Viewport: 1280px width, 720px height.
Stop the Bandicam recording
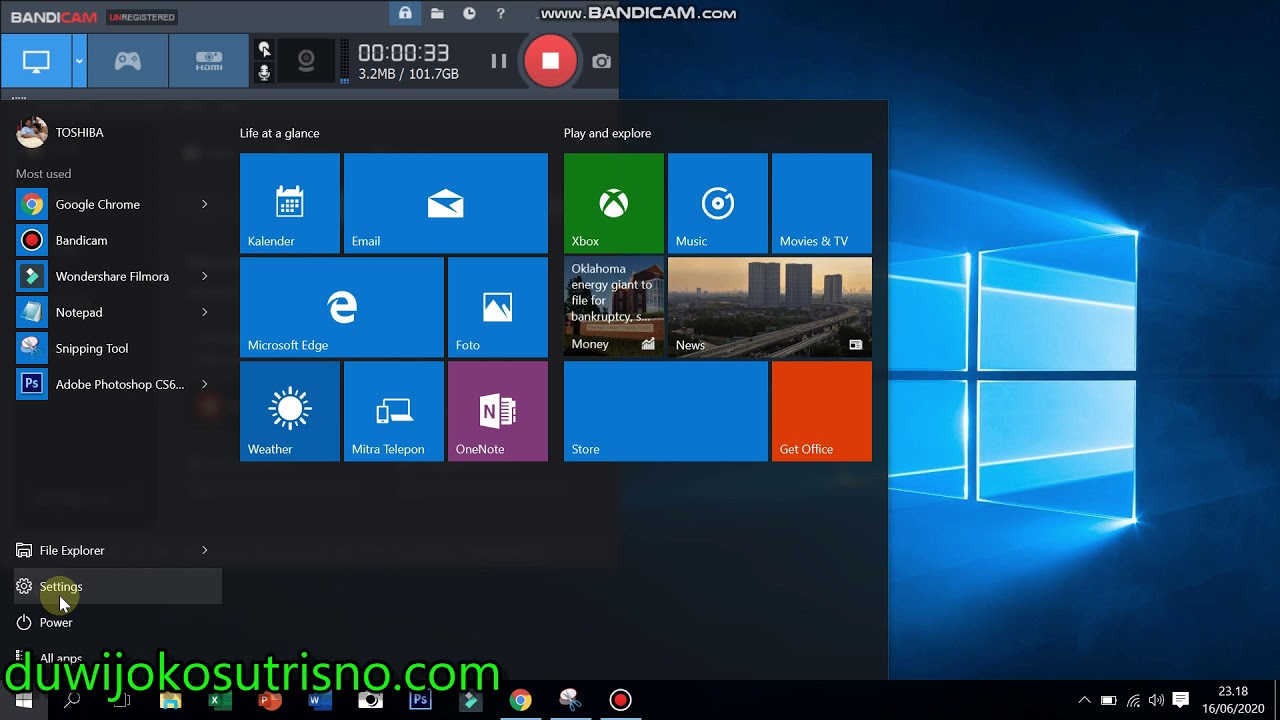click(x=550, y=61)
